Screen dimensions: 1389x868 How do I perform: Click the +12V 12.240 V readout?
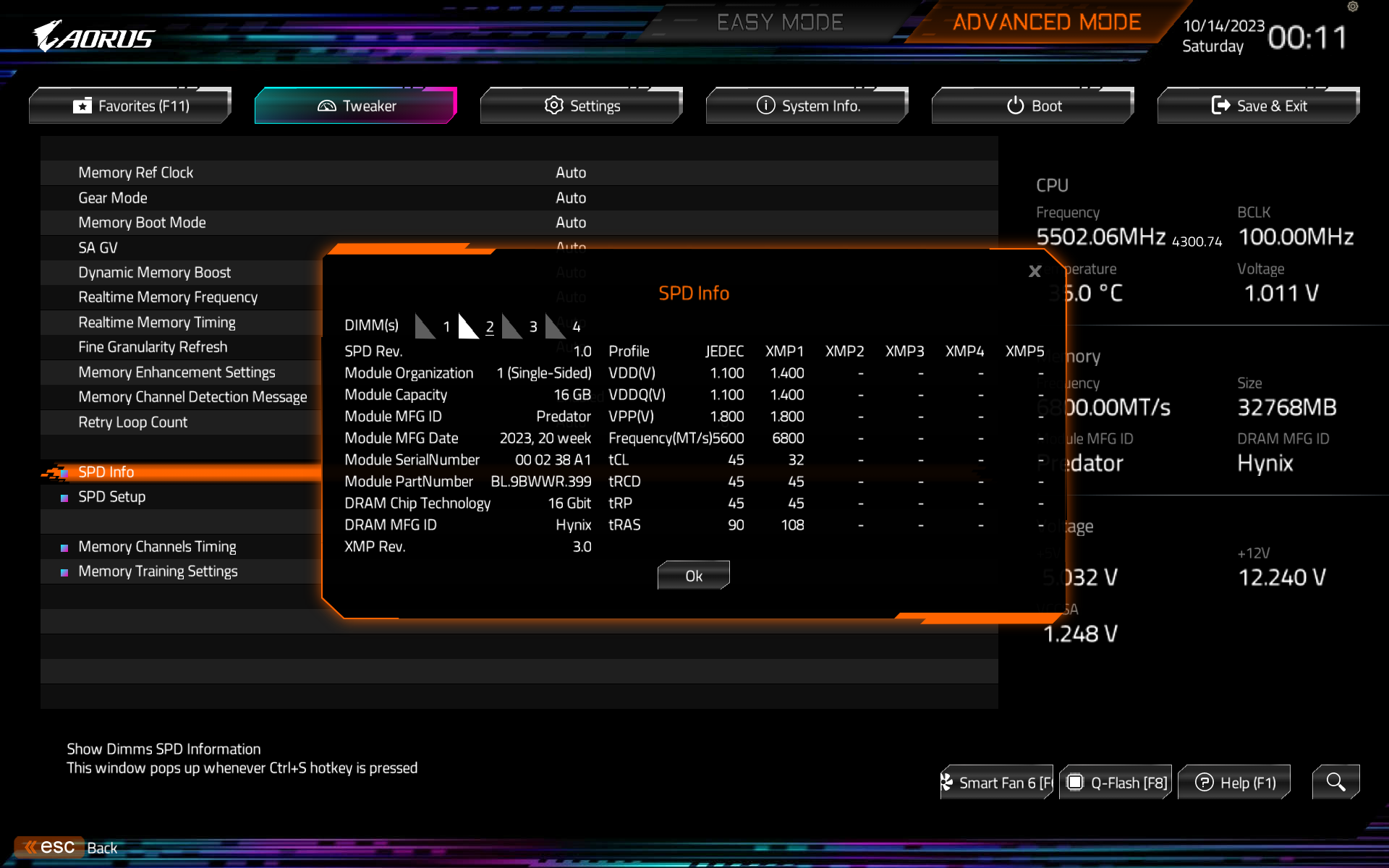click(1282, 577)
